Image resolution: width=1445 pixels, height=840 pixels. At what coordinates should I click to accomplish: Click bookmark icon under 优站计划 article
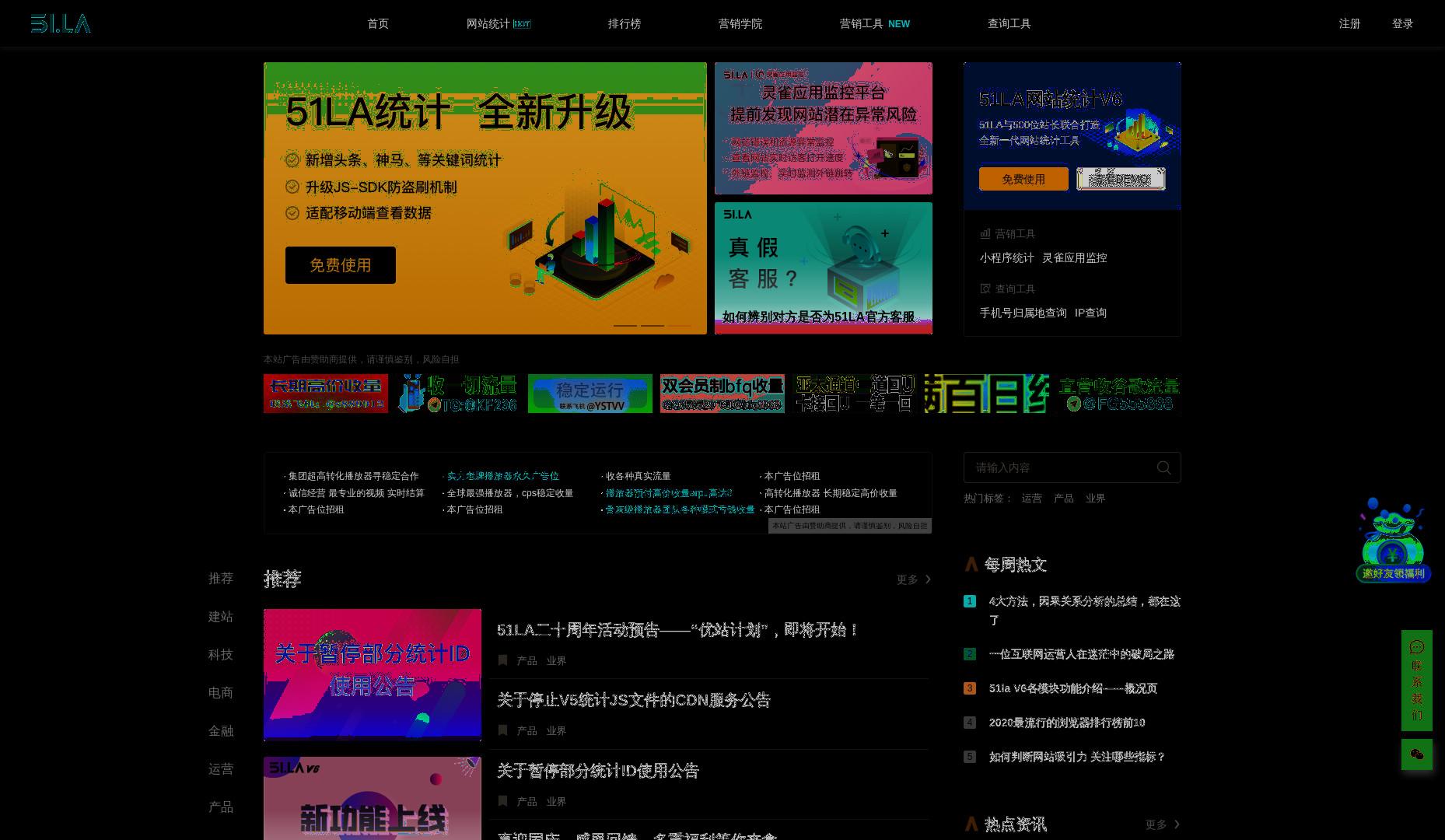pyautogui.click(x=502, y=660)
